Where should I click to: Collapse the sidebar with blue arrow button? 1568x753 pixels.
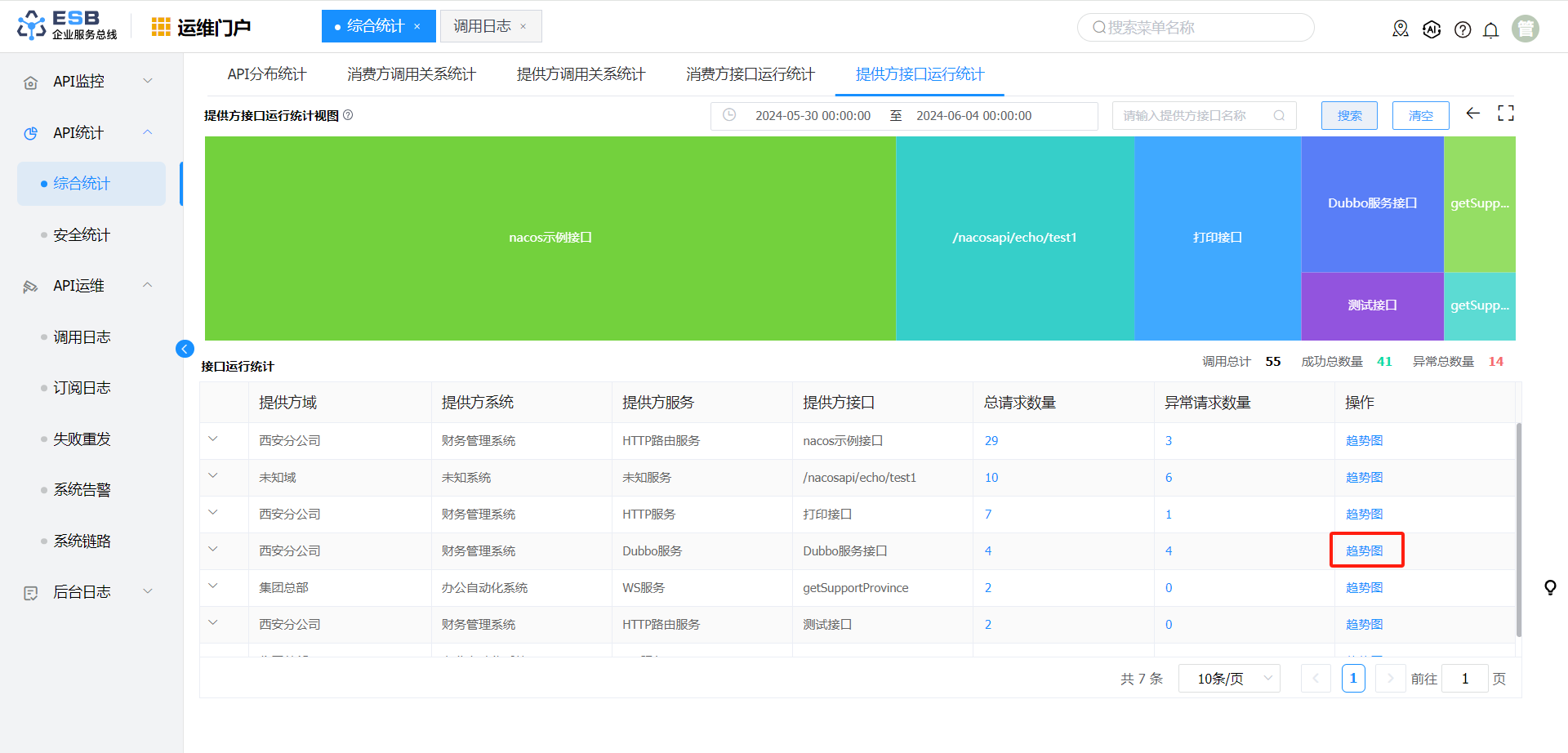tap(185, 349)
